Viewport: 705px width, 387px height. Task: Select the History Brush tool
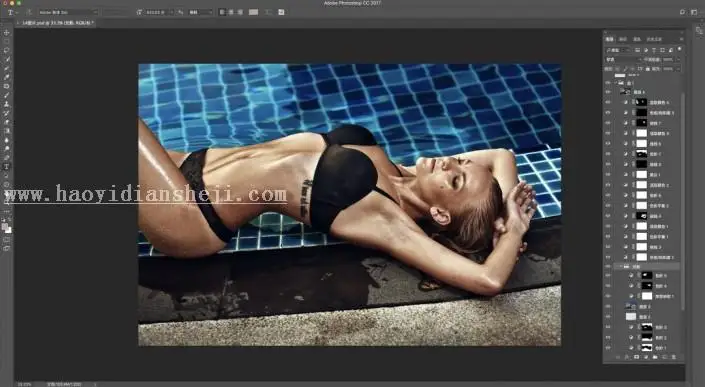coord(7,113)
